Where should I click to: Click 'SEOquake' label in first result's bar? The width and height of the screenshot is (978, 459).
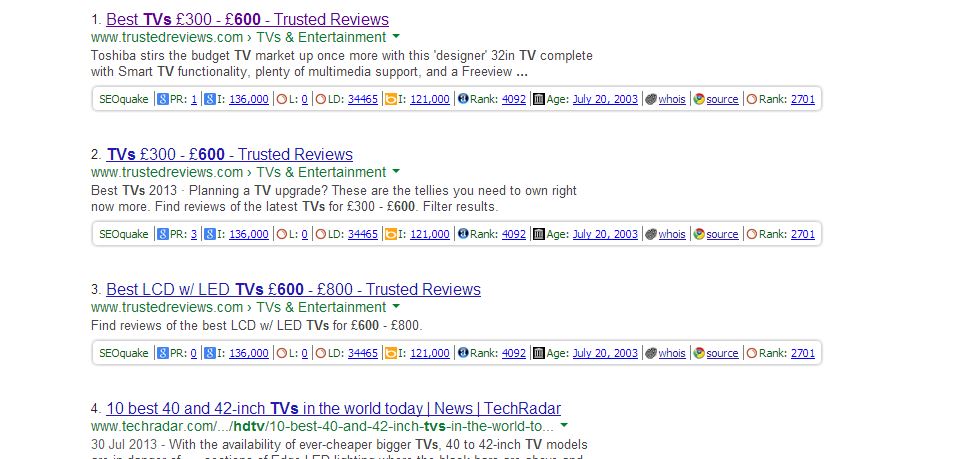[x=123, y=99]
